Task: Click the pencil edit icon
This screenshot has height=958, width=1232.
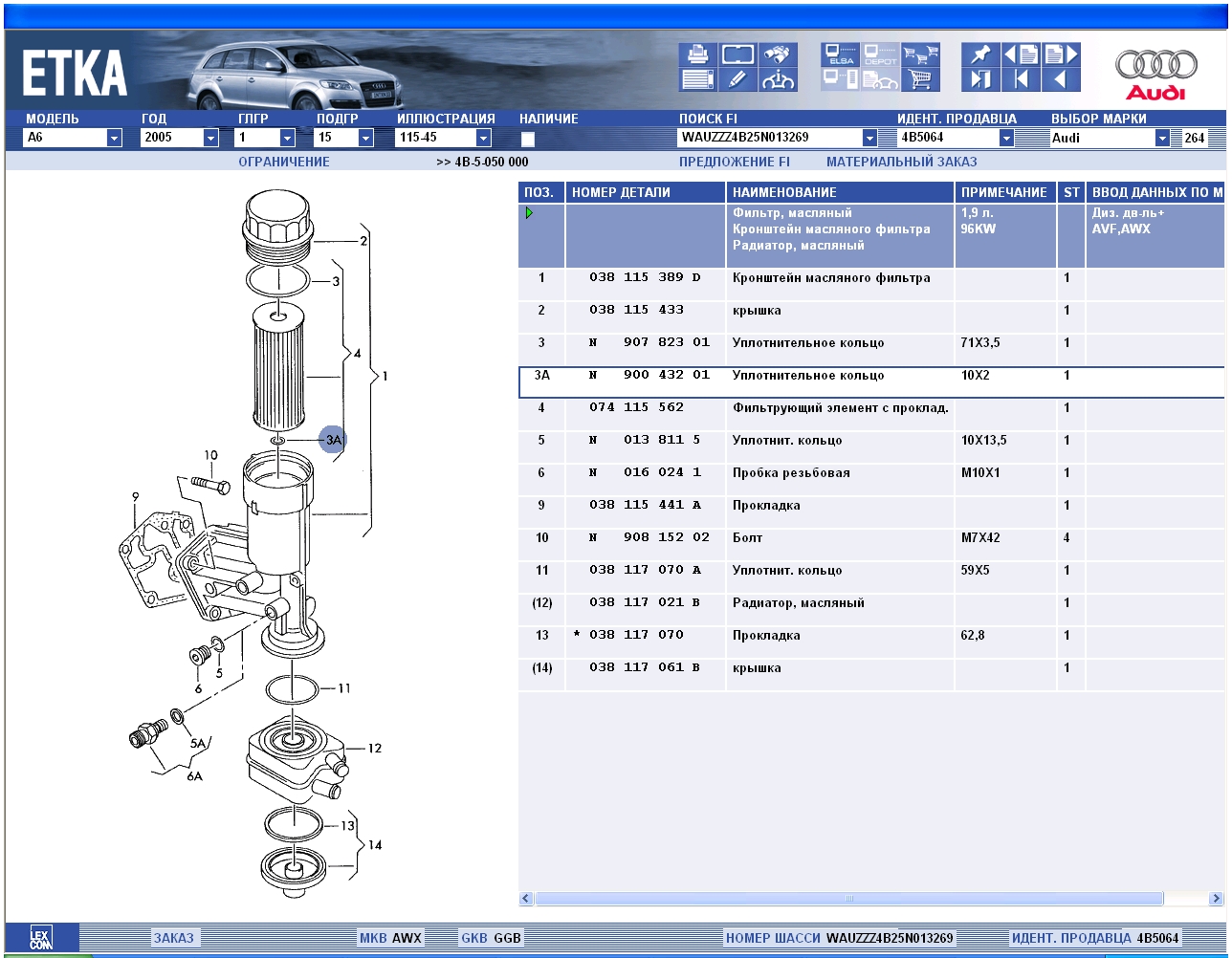Action: pos(737,79)
